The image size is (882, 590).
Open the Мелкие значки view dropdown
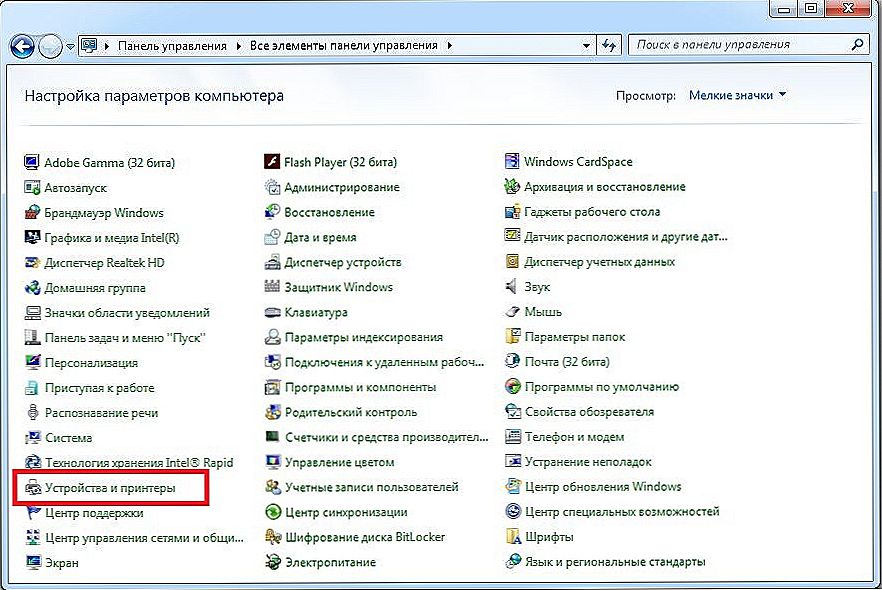pyautogui.click(x=737, y=96)
